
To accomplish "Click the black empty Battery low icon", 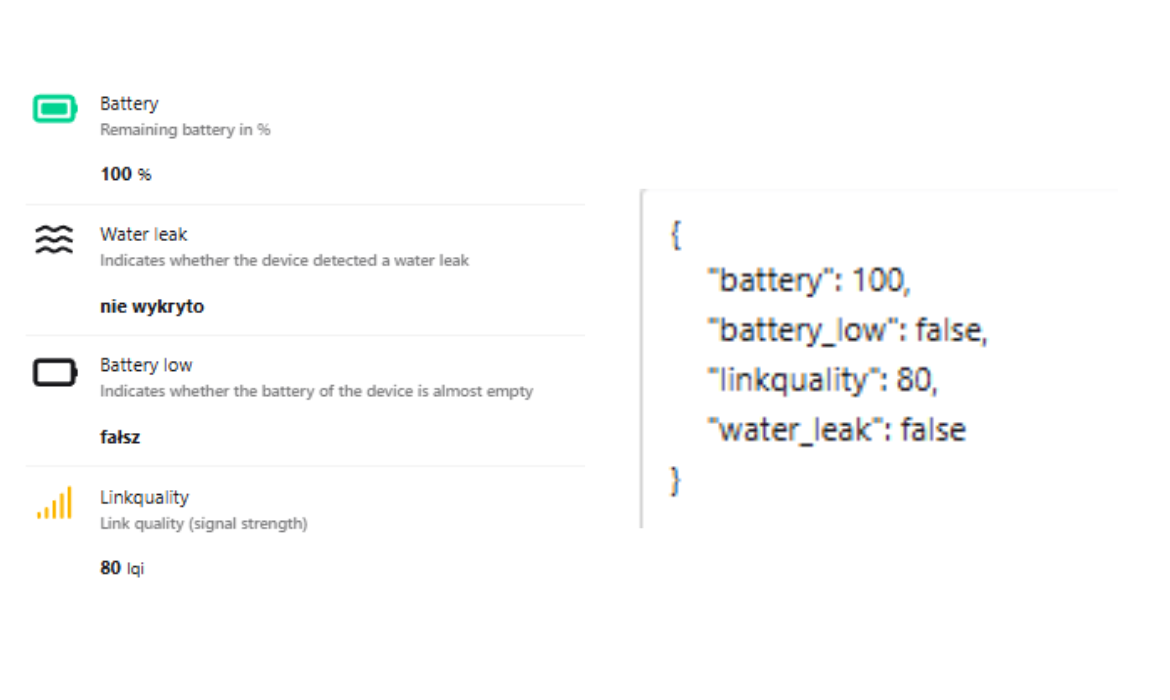I will point(54,372).
